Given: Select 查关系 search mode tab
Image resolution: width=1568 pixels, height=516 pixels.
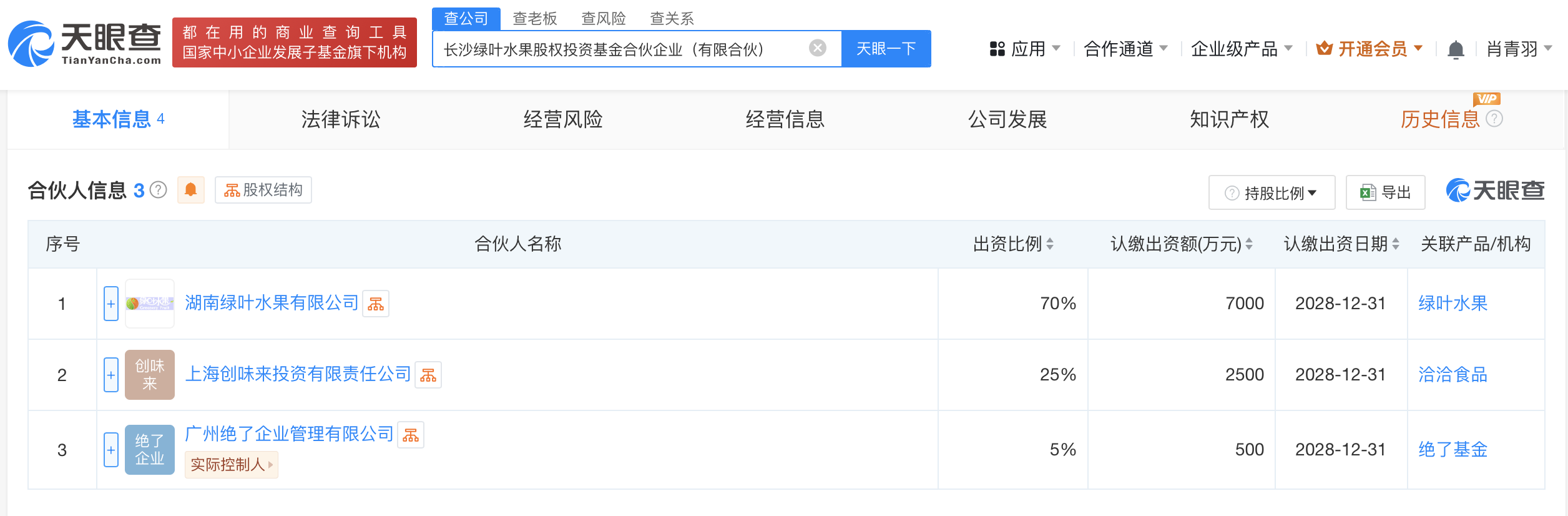Looking at the screenshot, I should tap(672, 19).
